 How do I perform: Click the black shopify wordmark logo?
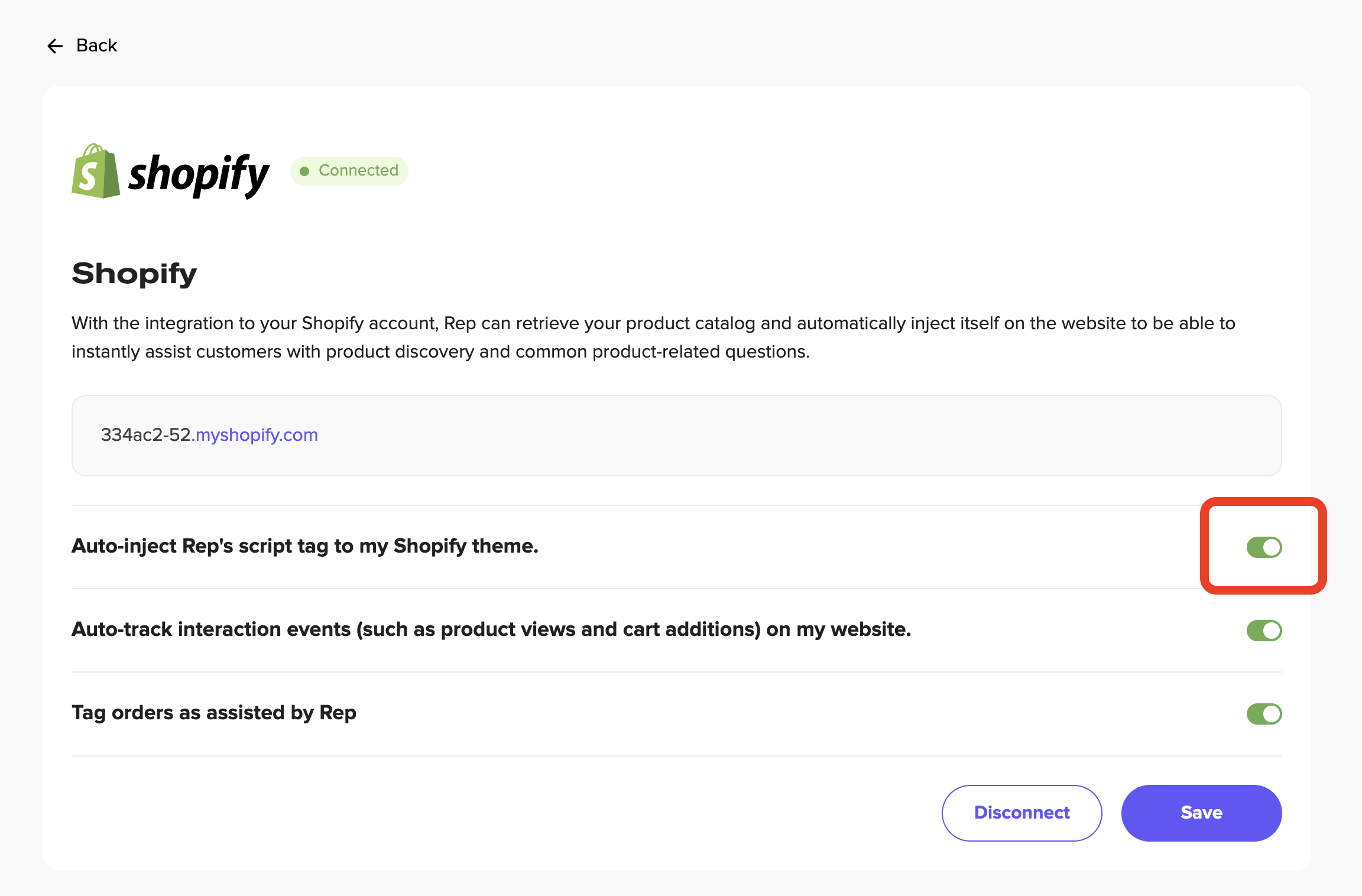point(199,176)
